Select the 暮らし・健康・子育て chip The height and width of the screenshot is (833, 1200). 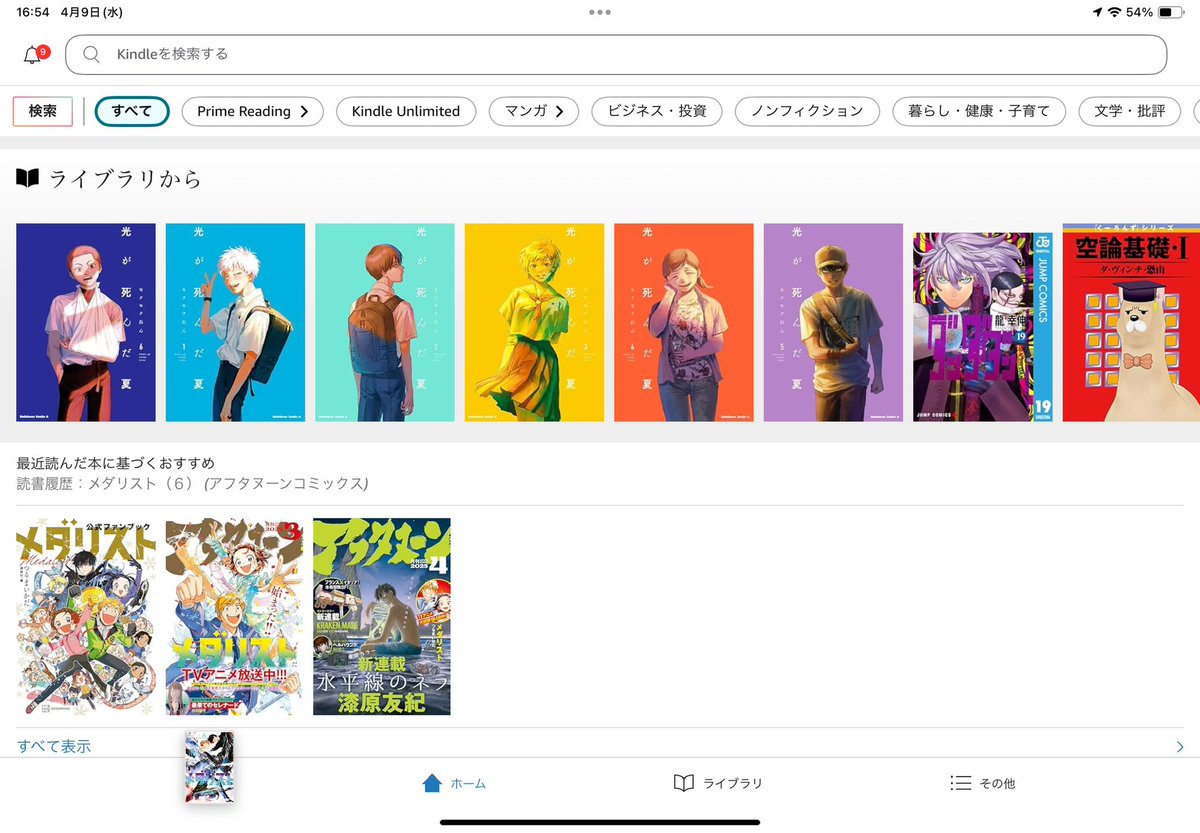click(x=979, y=111)
